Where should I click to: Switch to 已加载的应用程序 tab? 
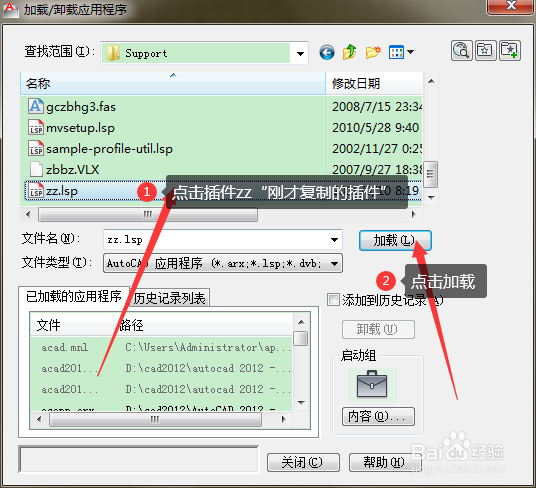click(x=74, y=297)
